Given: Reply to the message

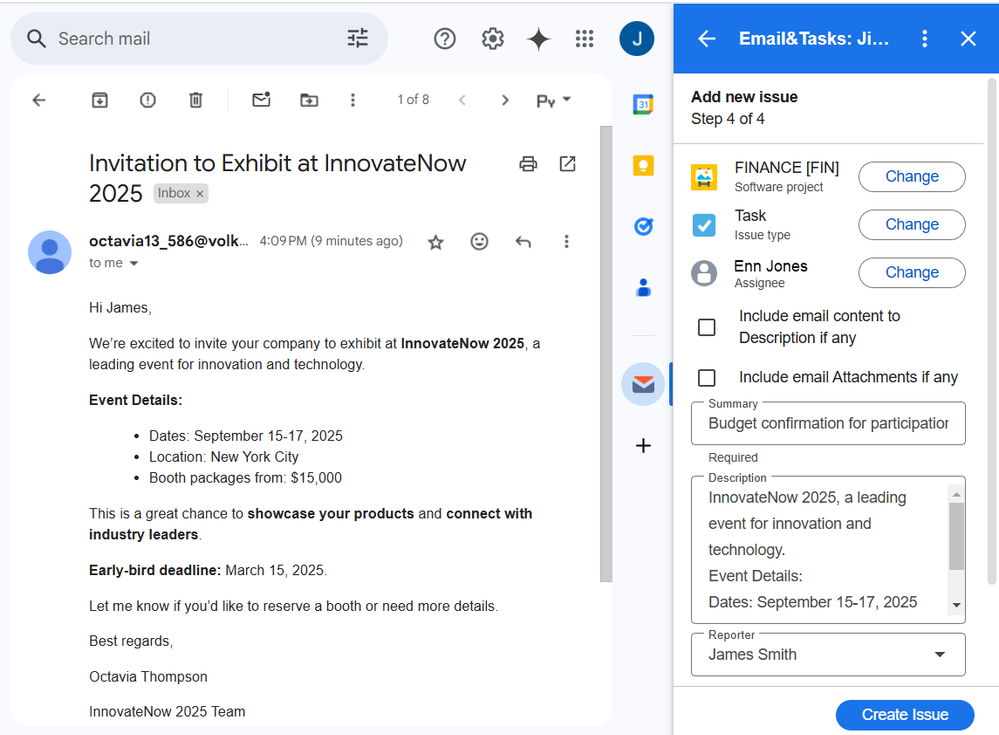Looking at the screenshot, I should coord(523,242).
